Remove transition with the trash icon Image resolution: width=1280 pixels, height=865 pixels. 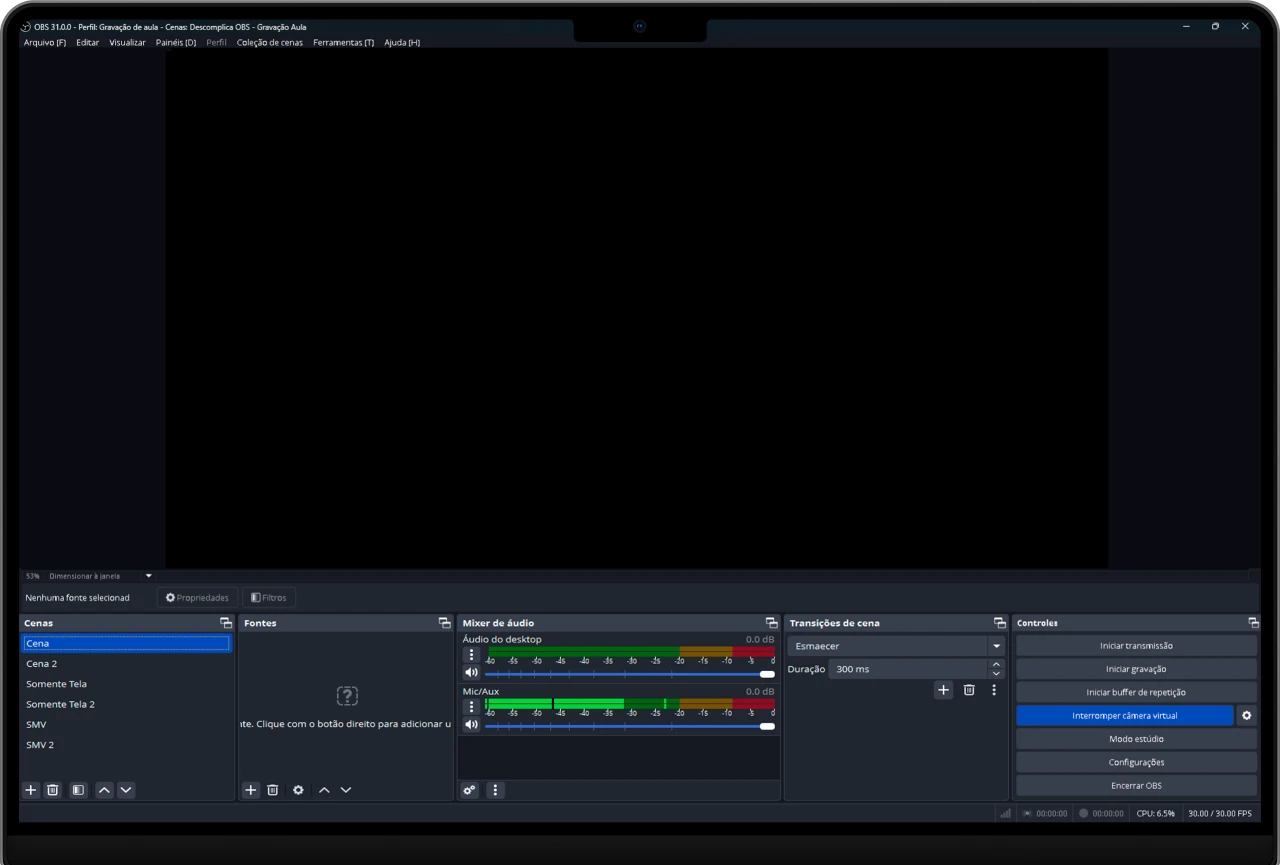pos(969,690)
